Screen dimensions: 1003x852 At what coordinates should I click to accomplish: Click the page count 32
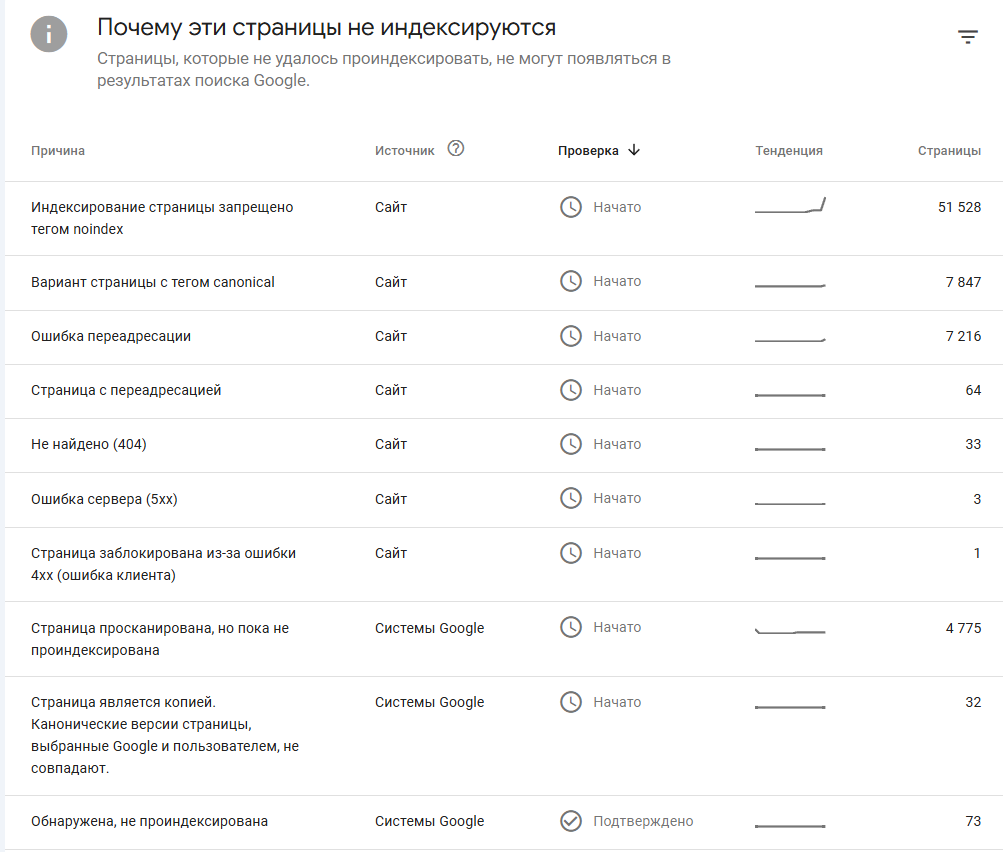click(973, 702)
